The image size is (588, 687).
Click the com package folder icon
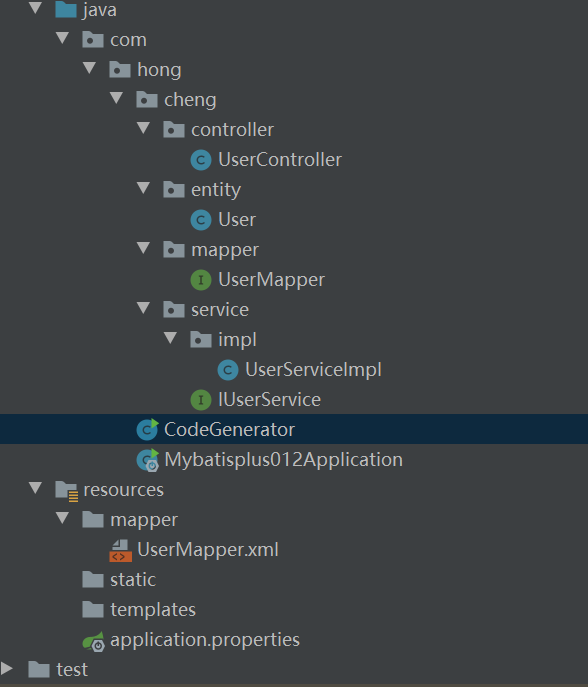pyautogui.click(x=93, y=39)
